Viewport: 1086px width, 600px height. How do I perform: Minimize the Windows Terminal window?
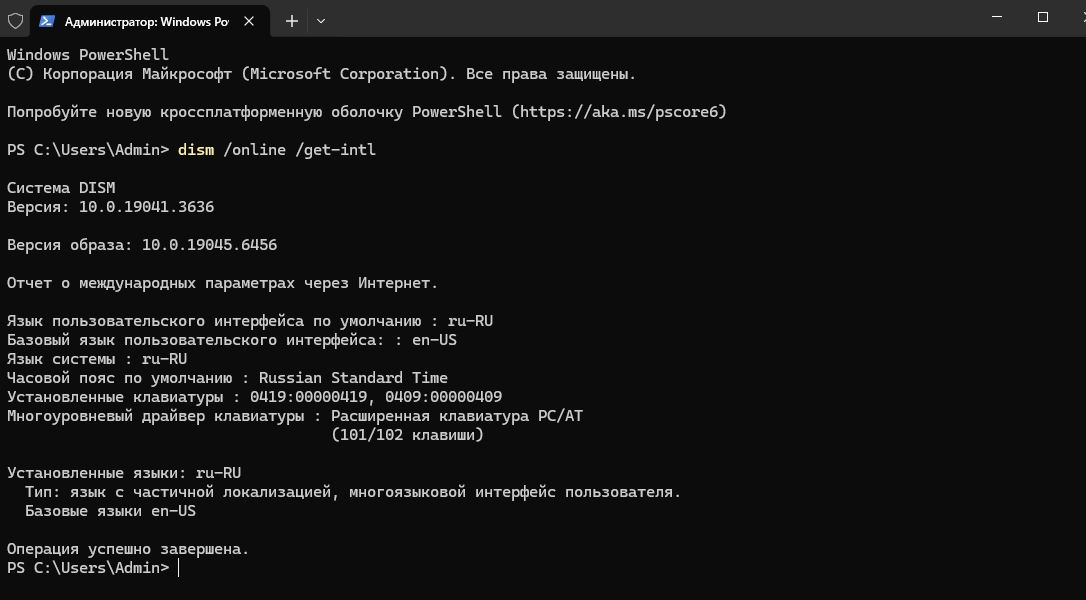point(997,17)
